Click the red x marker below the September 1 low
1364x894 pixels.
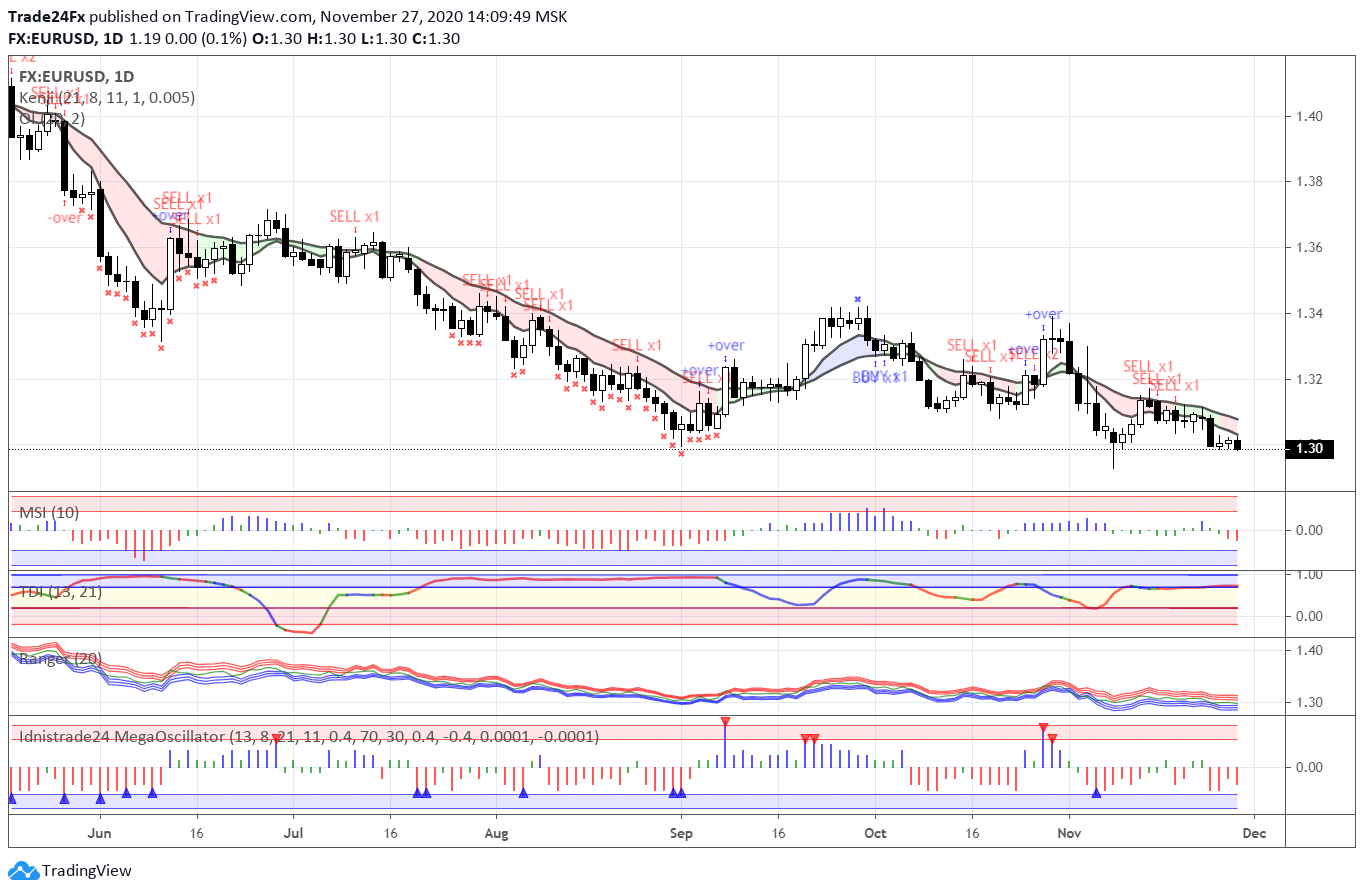[681, 454]
